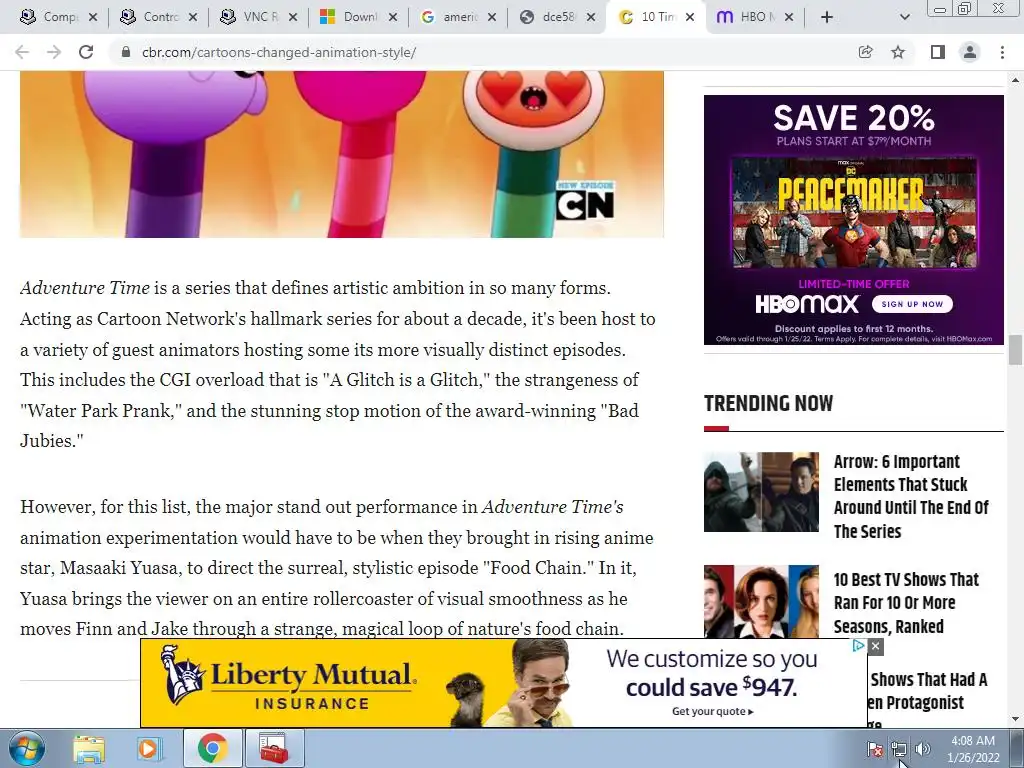Open Action Center flag tray icon
Screen dimensions: 1024x768
click(x=875, y=749)
